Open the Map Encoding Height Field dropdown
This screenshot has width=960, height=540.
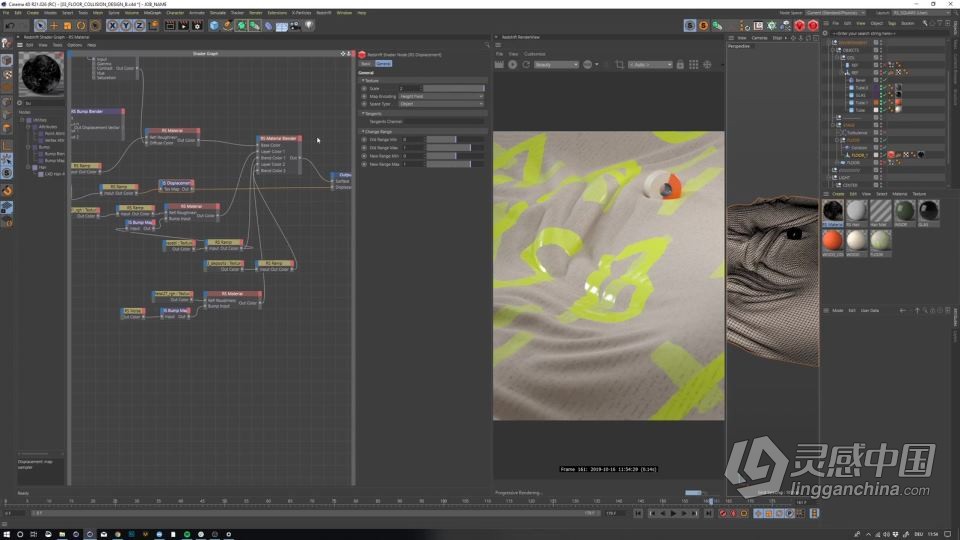click(441, 96)
